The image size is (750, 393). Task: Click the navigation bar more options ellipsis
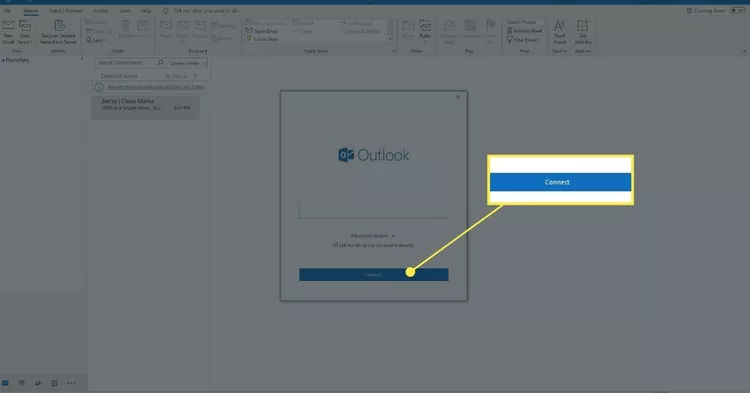coord(71,383)
